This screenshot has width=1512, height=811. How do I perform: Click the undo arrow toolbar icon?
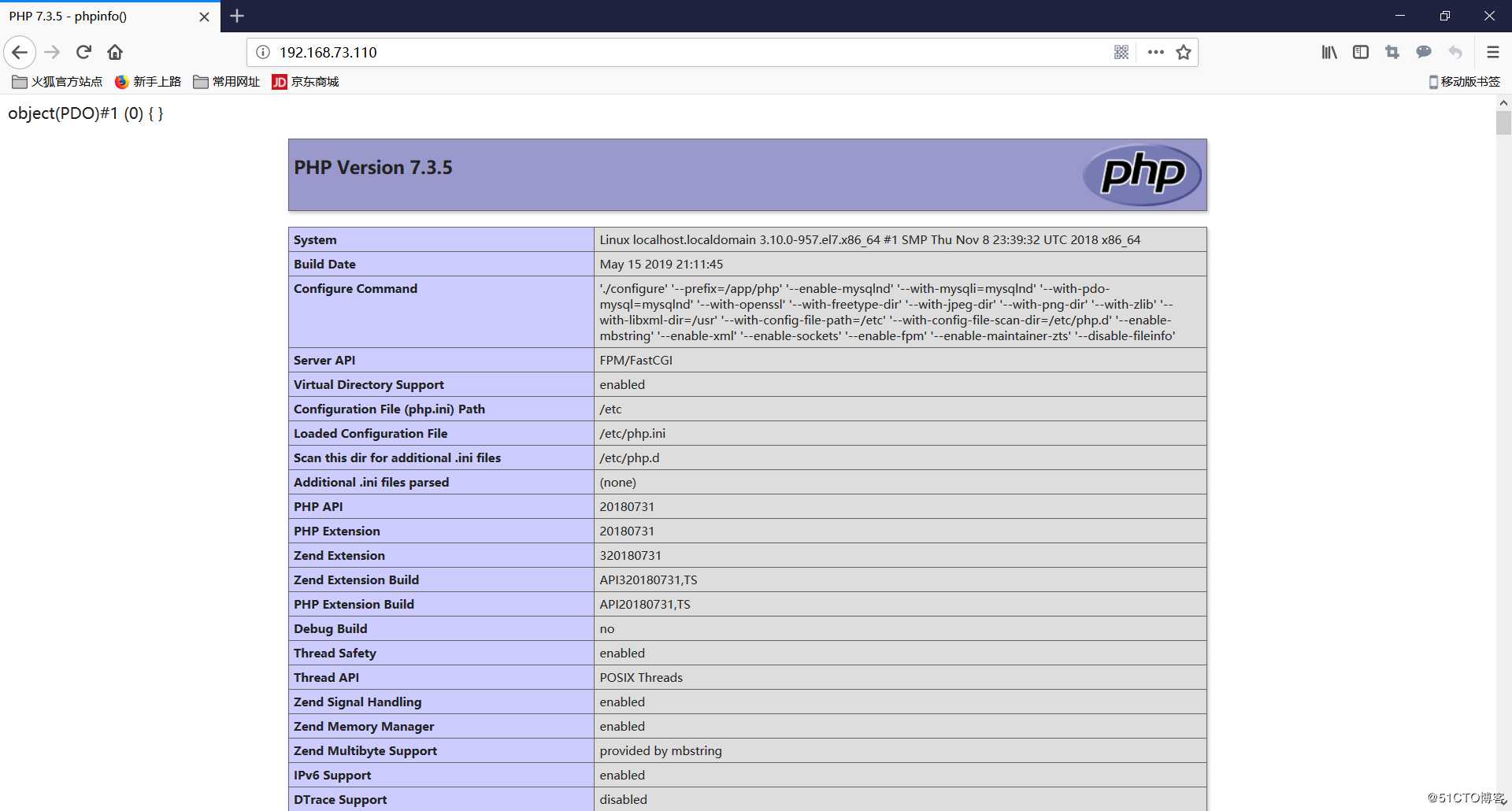(x=1455, y=52)
